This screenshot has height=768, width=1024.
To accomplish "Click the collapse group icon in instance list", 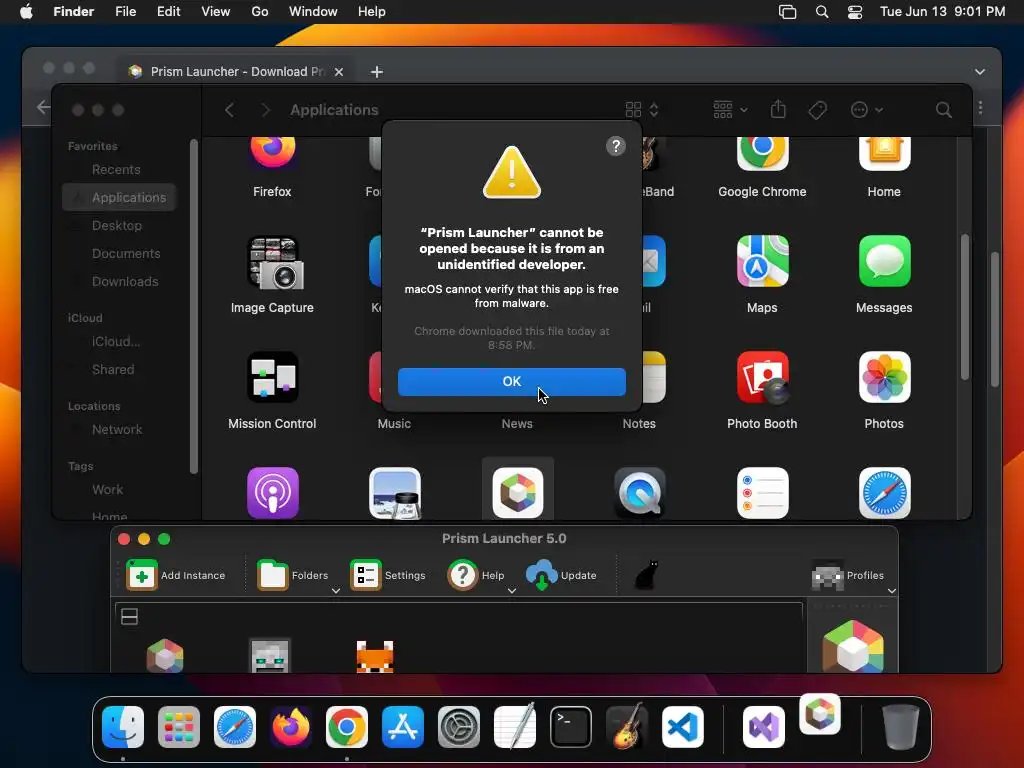I will 129,616.
